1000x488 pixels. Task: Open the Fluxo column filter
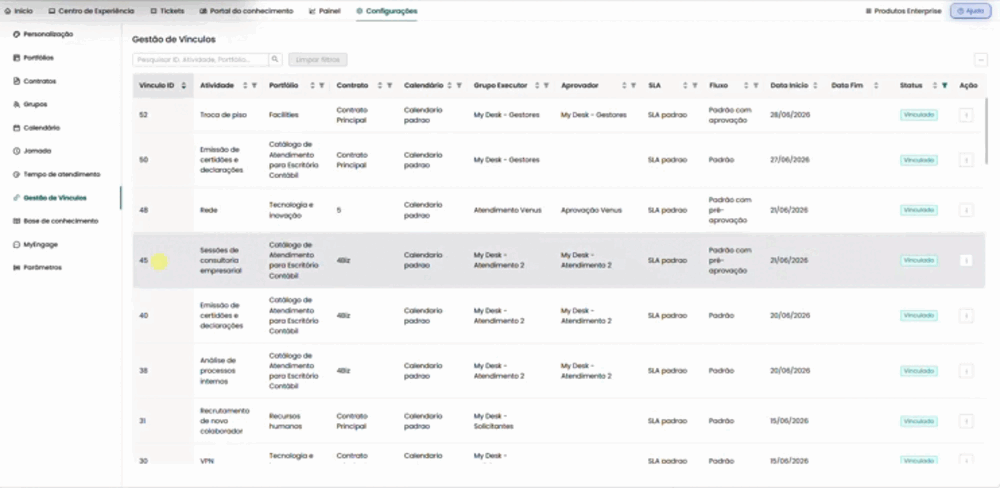click(x=756, y=85)
